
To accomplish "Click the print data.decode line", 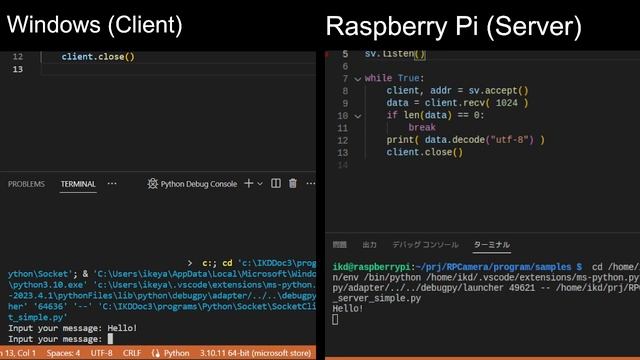I will [x=465, y=140].
